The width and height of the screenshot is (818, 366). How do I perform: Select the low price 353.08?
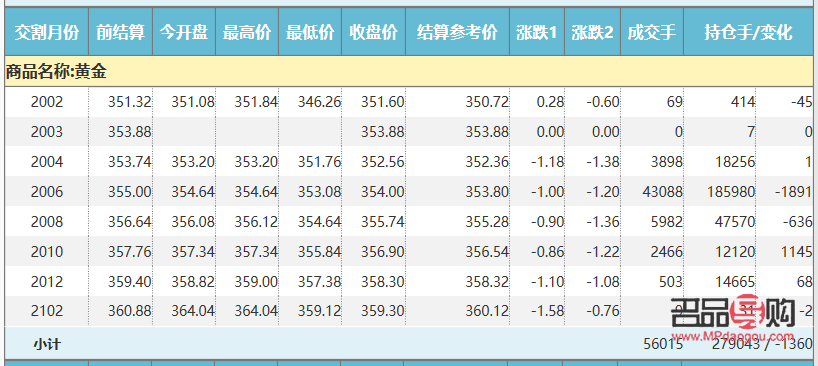(320, 192)
